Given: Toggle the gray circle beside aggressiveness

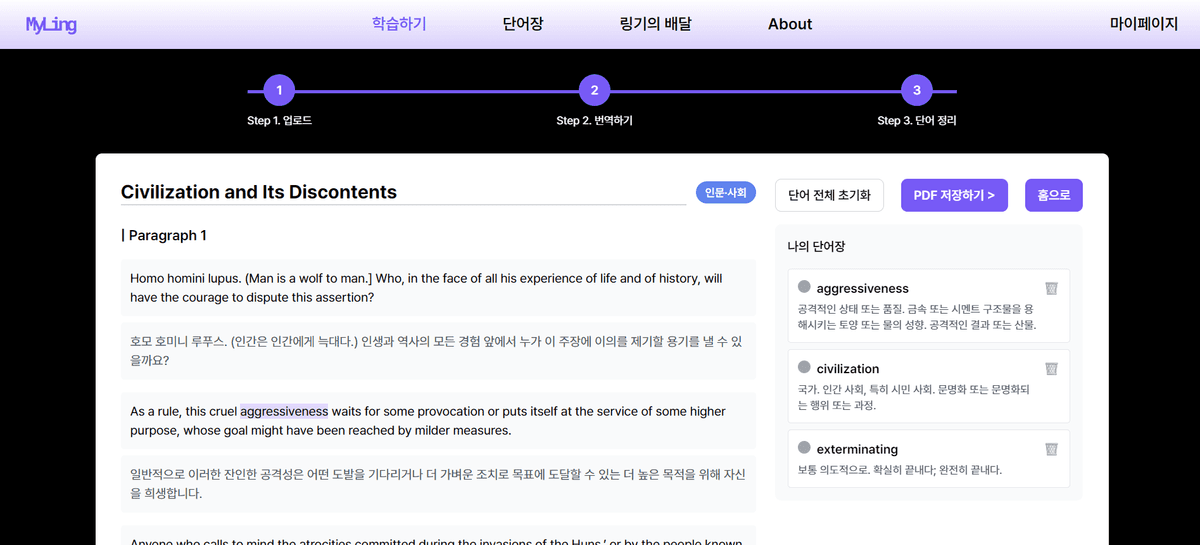Looking at the screenshot, I should pos(804,288).
